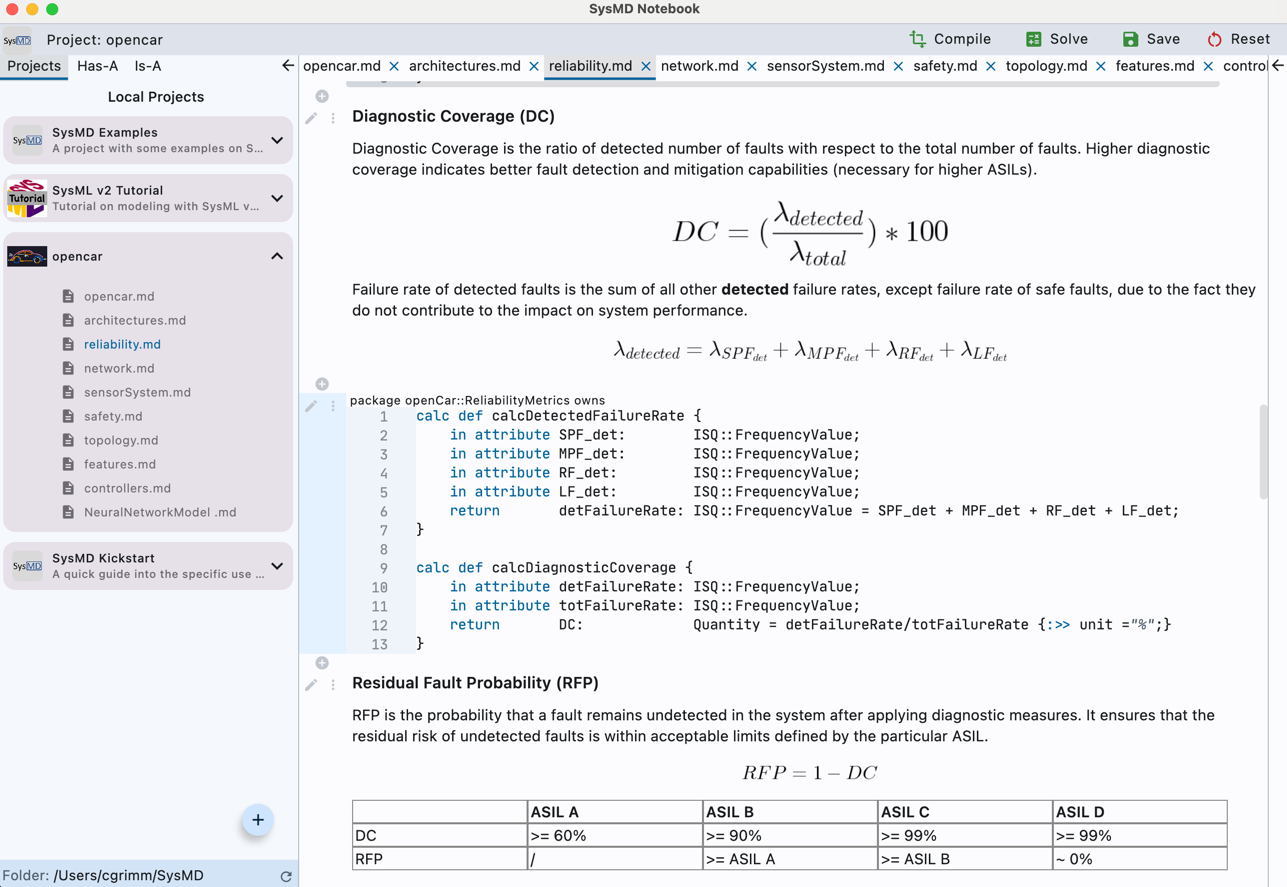1287x887 pixels.
Task: Click the vertical scrollbar thumb
Action: [1264, 451]
